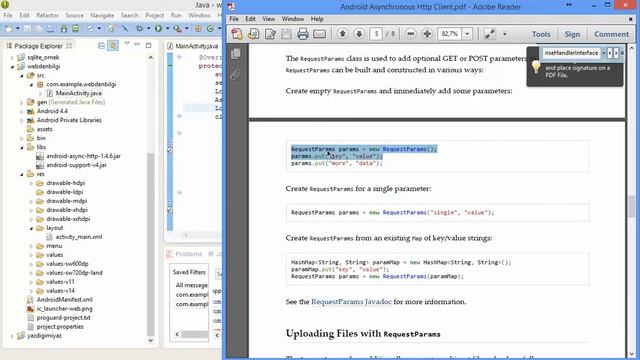Expand the sqlite_ornek project node
The width and height of the screenshot is (640, 360).
(x=12, y=58)
